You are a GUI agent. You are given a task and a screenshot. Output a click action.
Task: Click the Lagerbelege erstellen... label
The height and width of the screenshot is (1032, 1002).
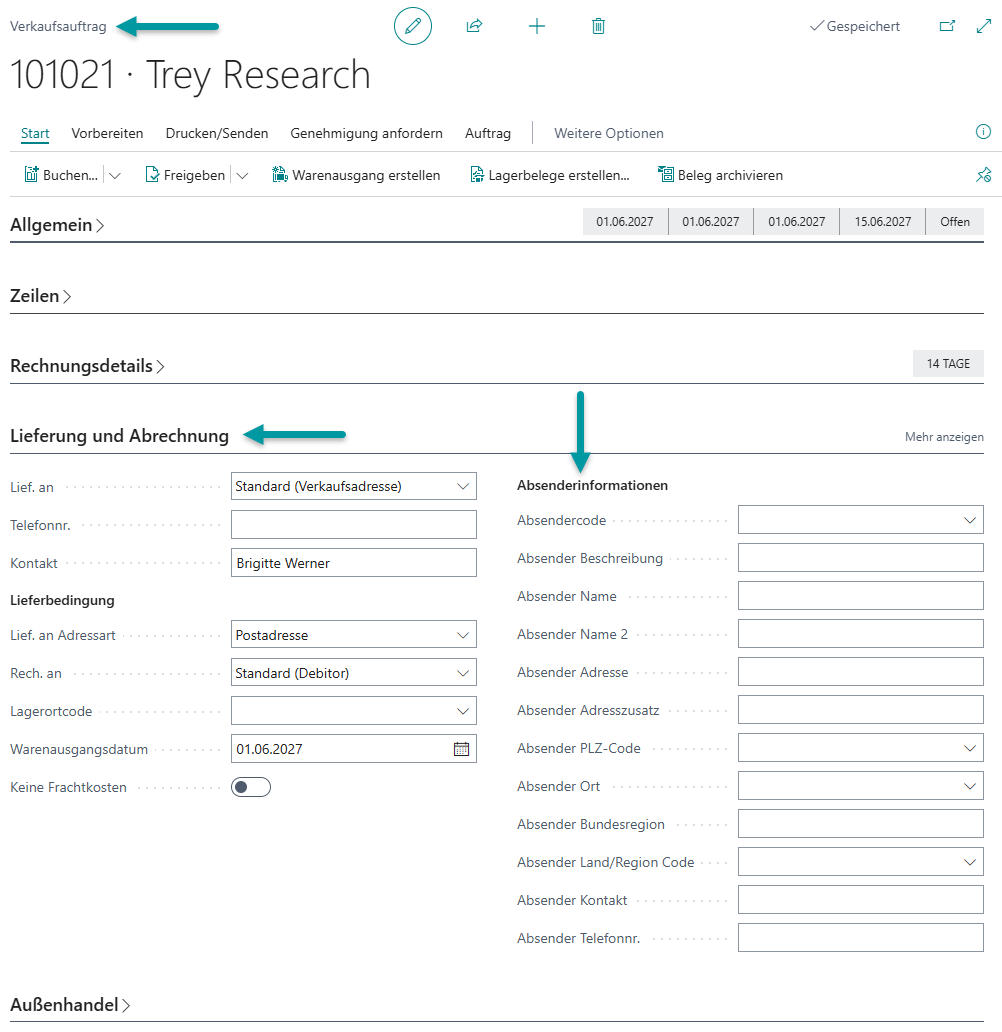559,175
